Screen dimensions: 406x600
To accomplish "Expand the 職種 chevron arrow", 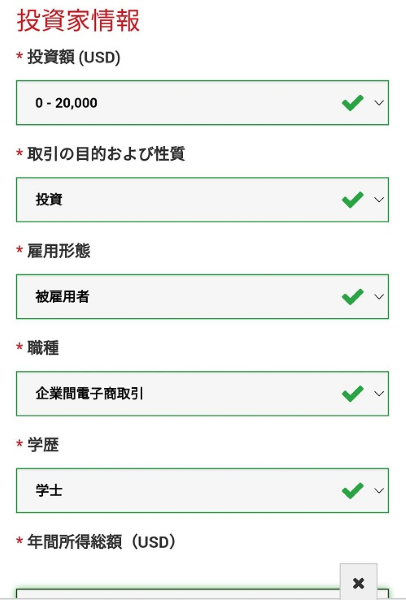I will pos(379,394).
